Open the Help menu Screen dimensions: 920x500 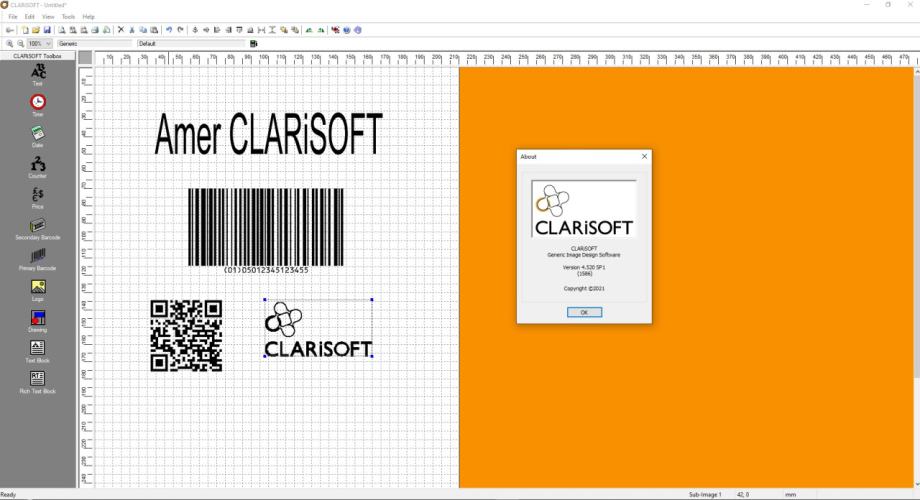pyautogui.click(x=89, y=17)
